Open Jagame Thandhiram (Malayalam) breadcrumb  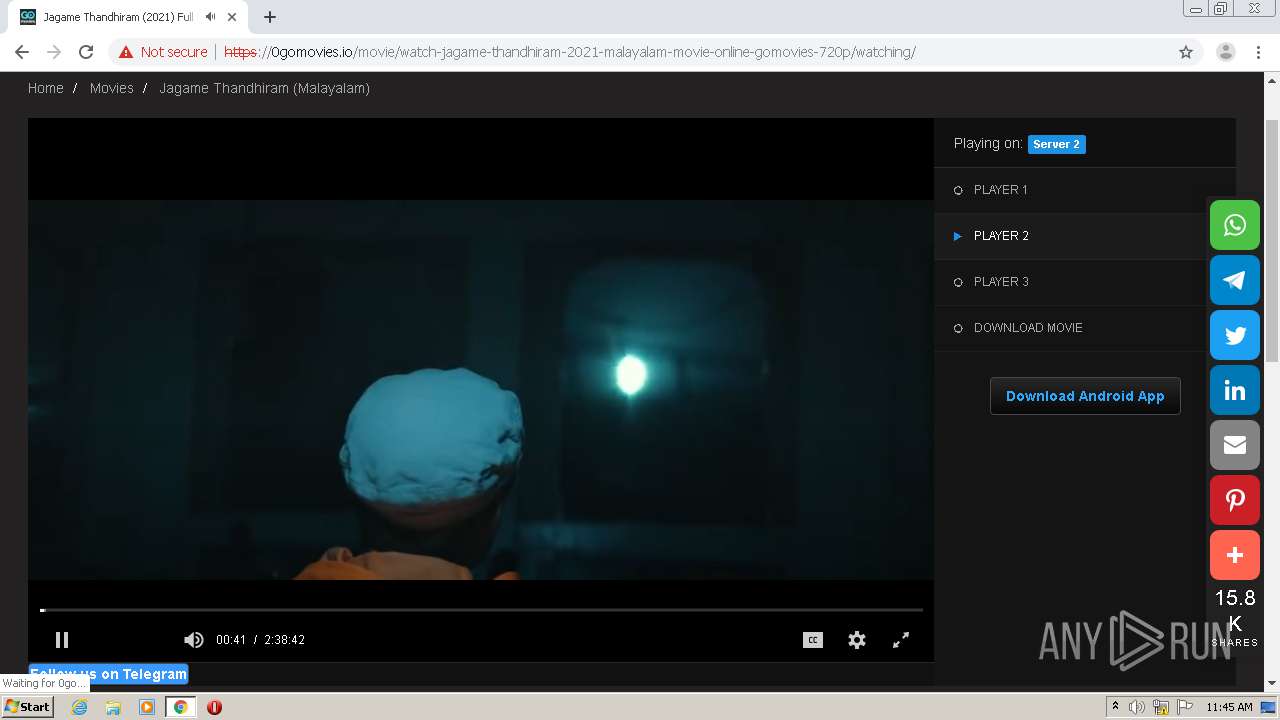pos(264,88)
